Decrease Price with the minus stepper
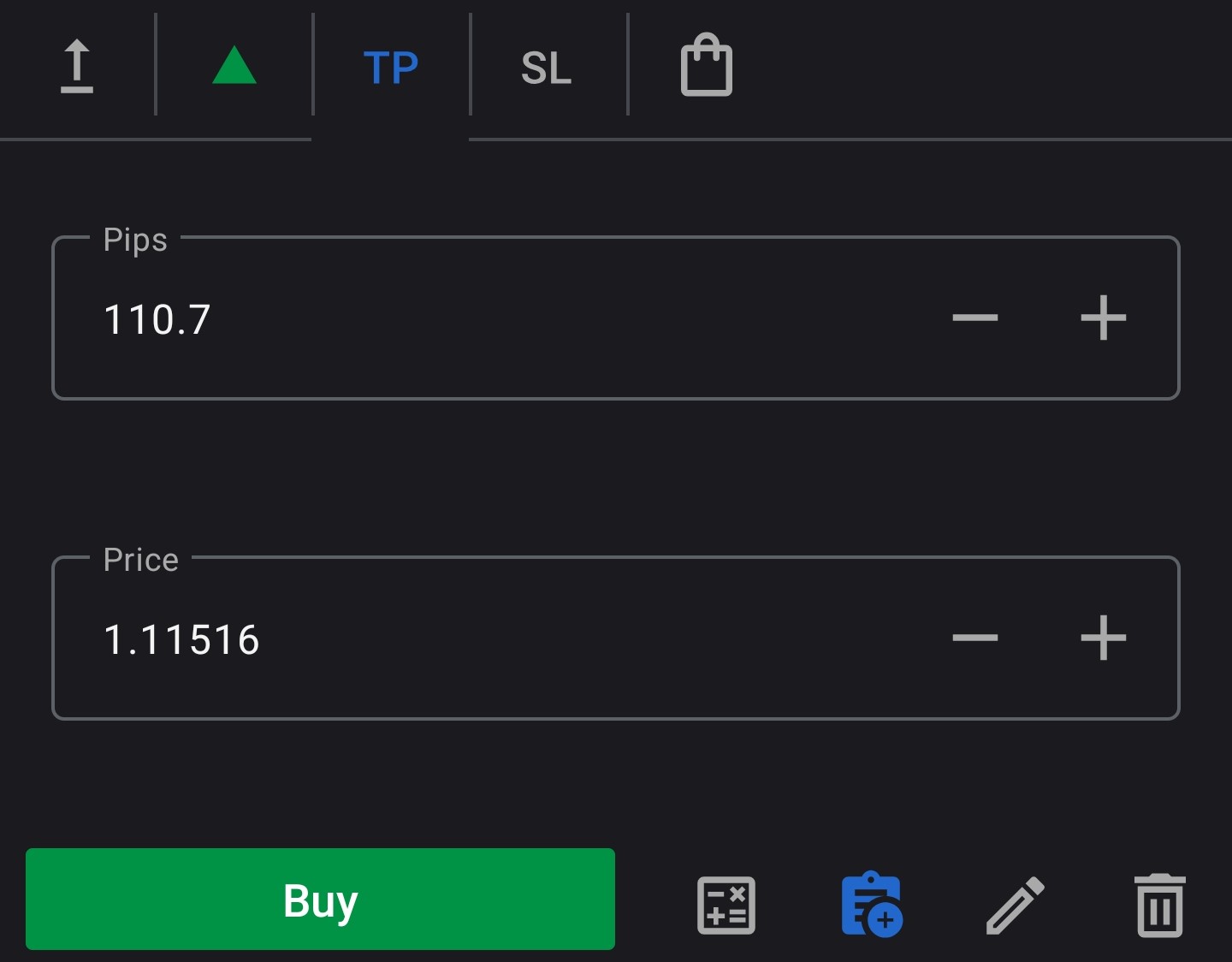 (974, 637)
